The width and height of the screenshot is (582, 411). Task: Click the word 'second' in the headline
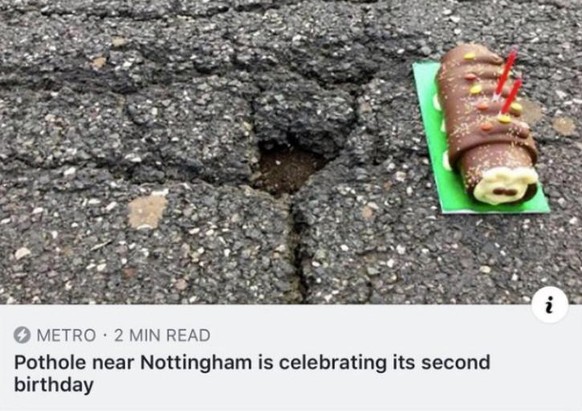point(455,363)
